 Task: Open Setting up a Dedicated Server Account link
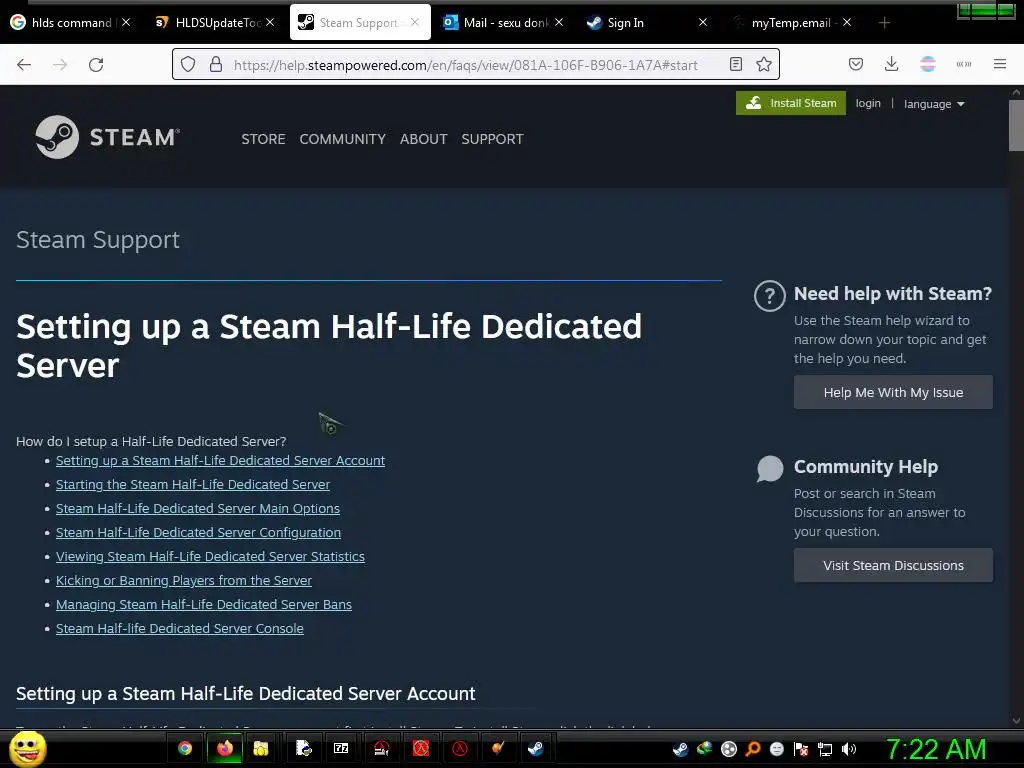220,460
